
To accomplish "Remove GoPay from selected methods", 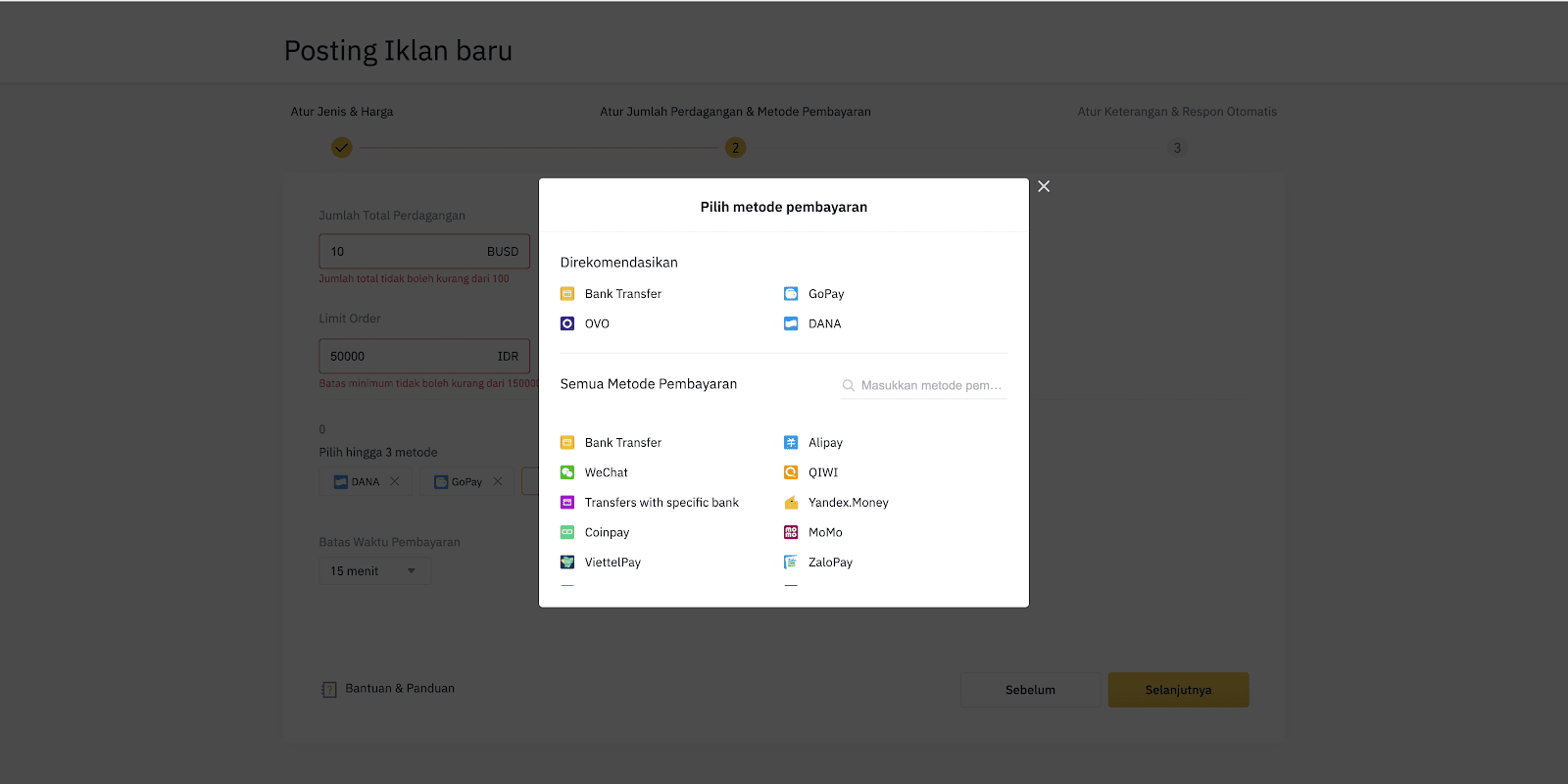I will [498, 481].
